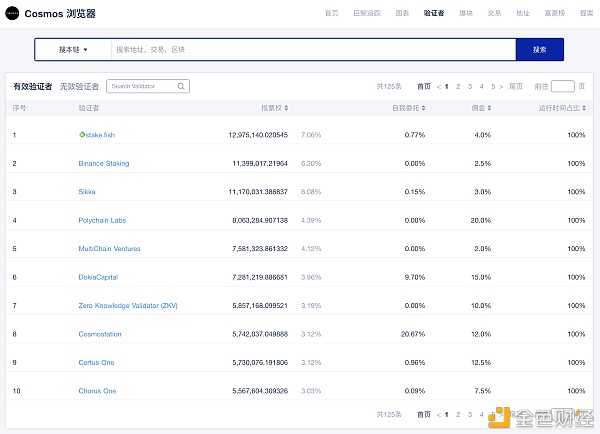Click the stake.fish validator logo icon

(x=82, y=134)
